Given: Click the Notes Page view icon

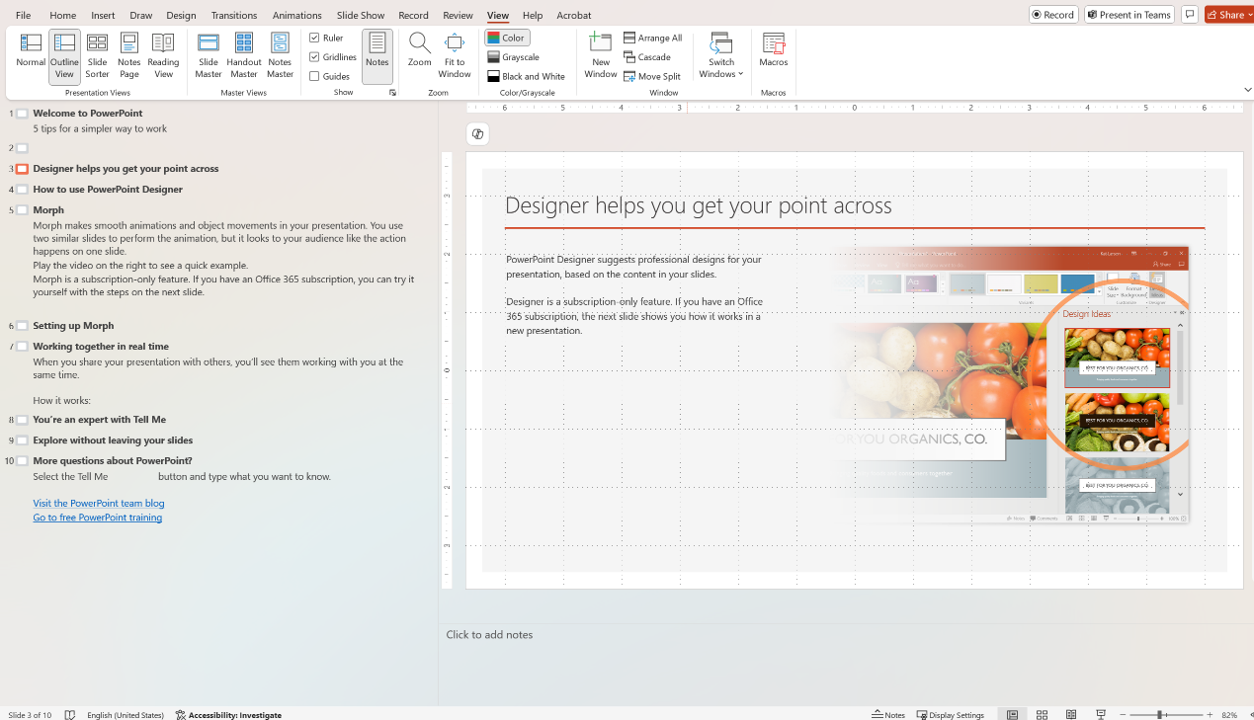Looking at the screenshot, I should pyautogui.click(x=129, y=55).
